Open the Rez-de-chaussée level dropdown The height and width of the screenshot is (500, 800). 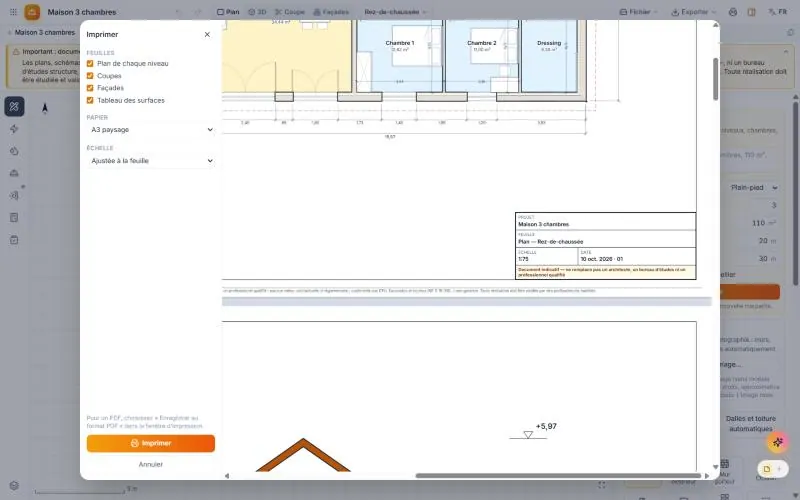[x=395, y=12]
